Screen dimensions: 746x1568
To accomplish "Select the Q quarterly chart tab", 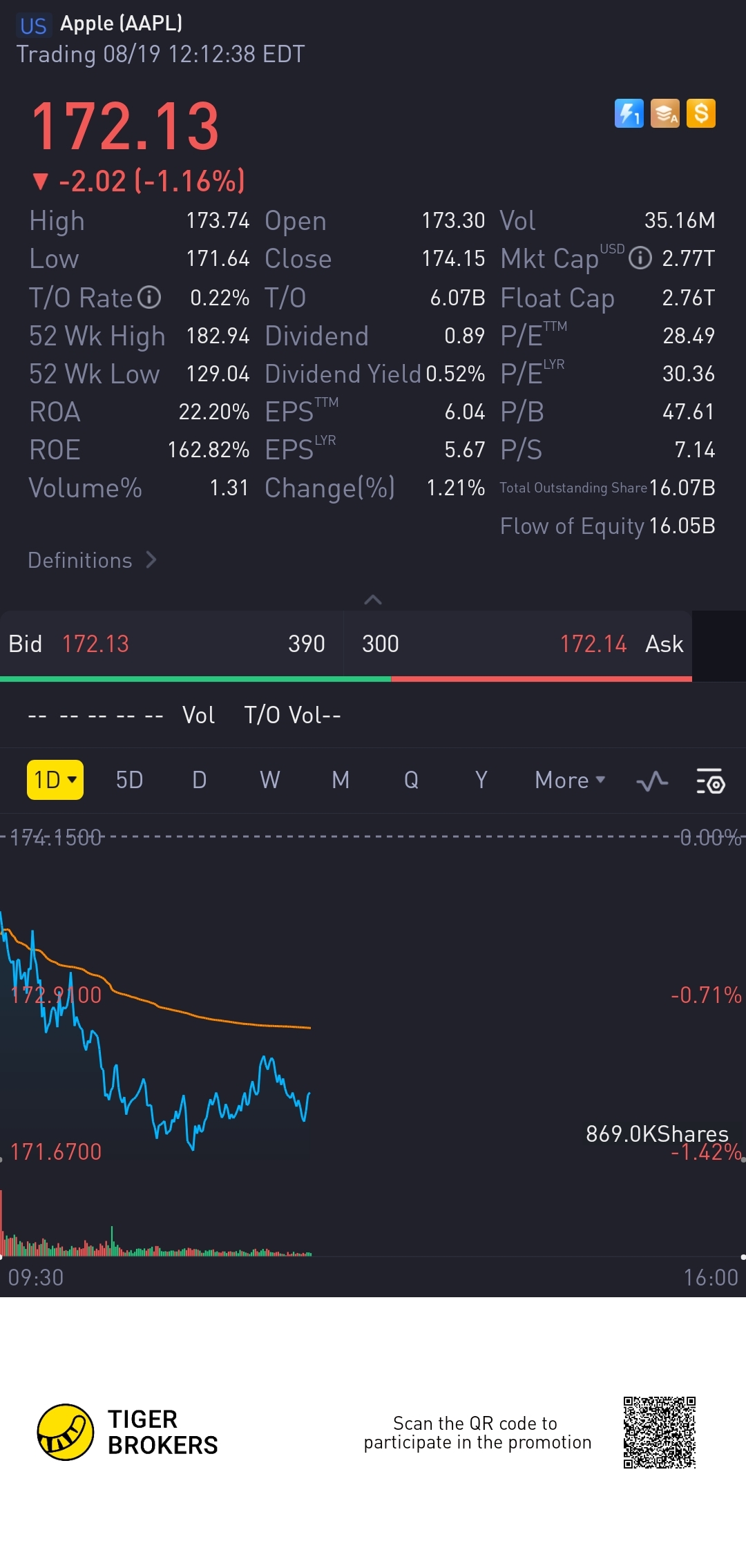I will click(411, 780).
